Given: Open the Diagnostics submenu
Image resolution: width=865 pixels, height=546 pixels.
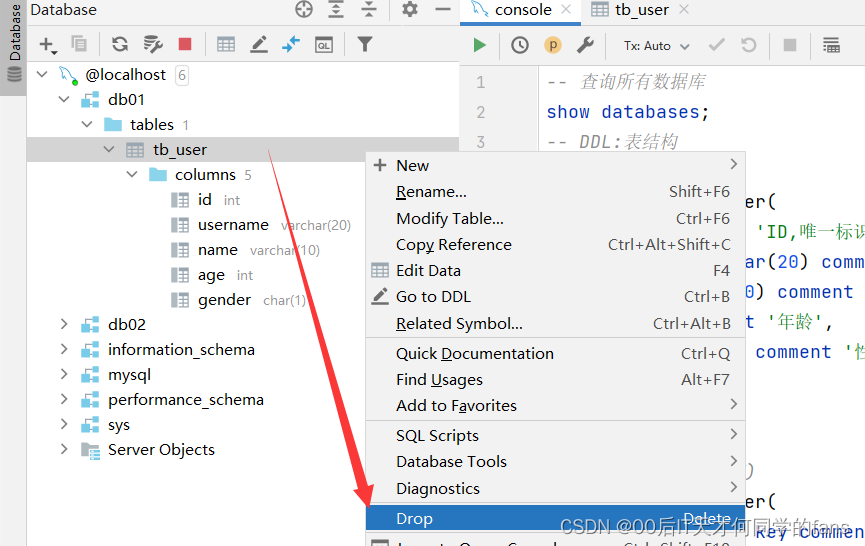Looking at the screenshot, I should click(556, 488).
